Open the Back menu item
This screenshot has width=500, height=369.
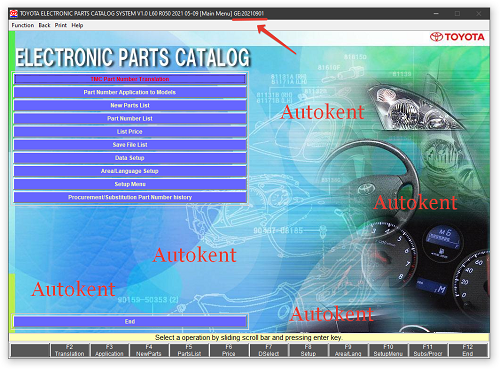click(44, 25)
